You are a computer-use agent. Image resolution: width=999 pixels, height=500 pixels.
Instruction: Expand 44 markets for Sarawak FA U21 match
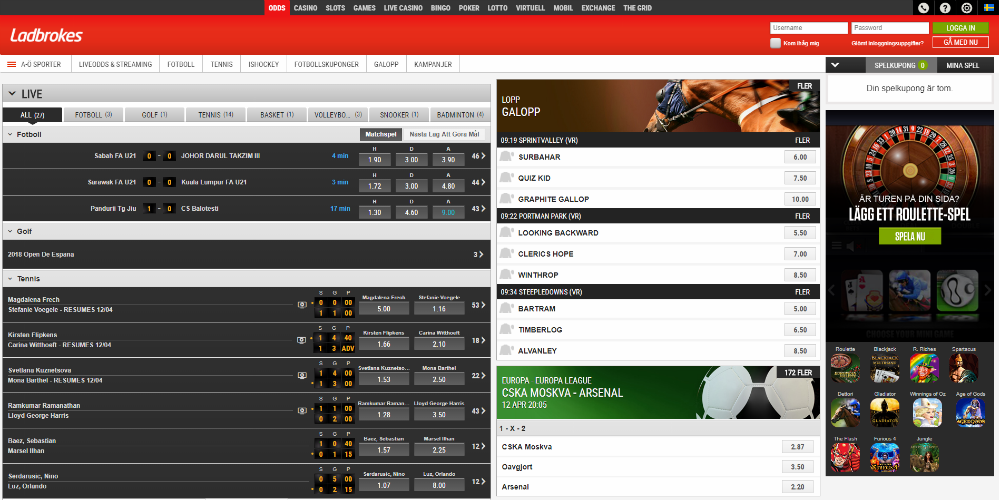click(x=478, y=182)
